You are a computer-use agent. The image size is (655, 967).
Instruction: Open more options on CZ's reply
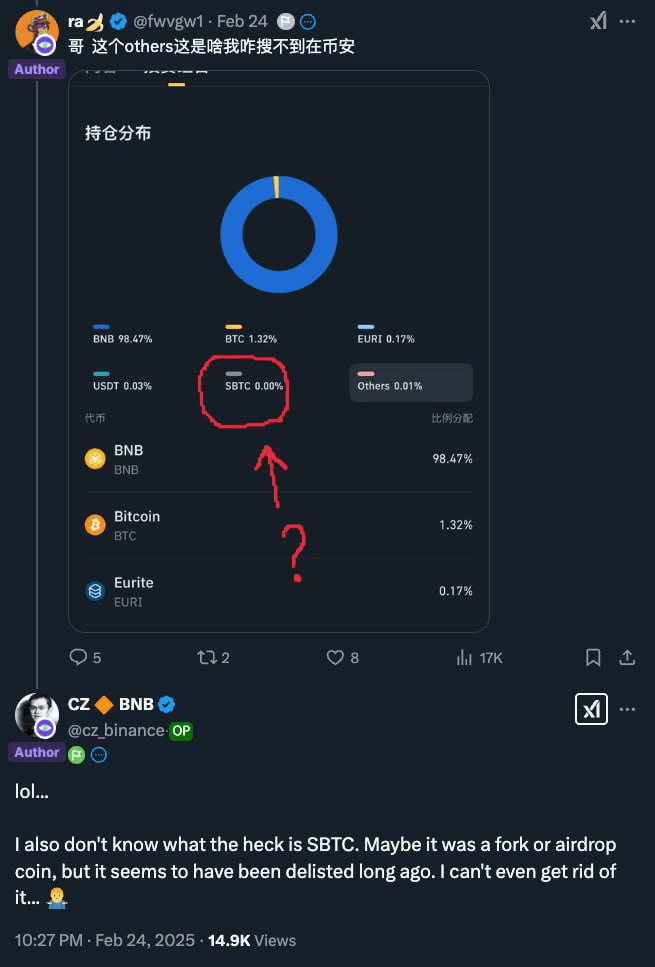coord(627,709)
